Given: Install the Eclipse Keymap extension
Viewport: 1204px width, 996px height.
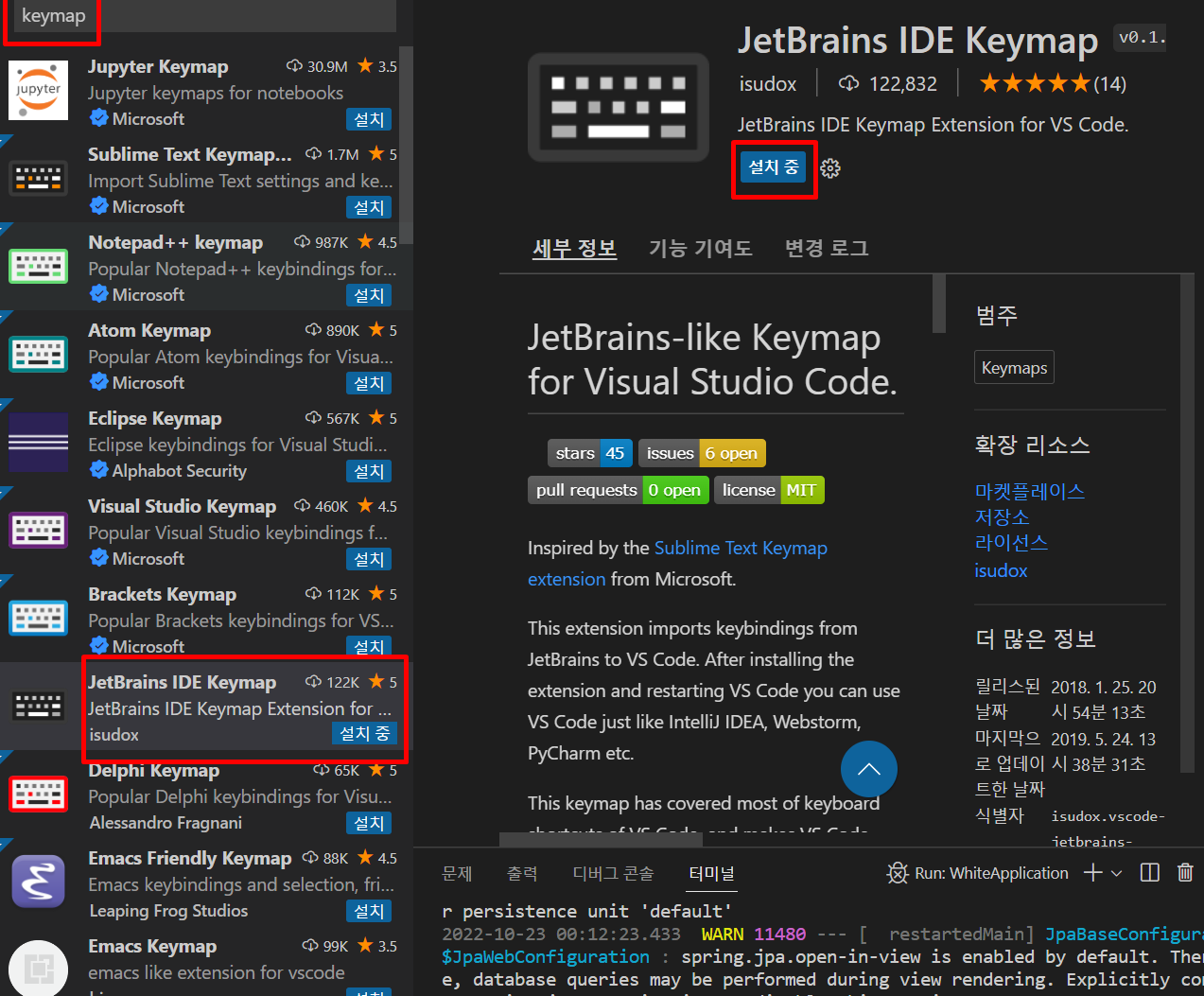Looking at the screenshot, I should click(369, 472).
